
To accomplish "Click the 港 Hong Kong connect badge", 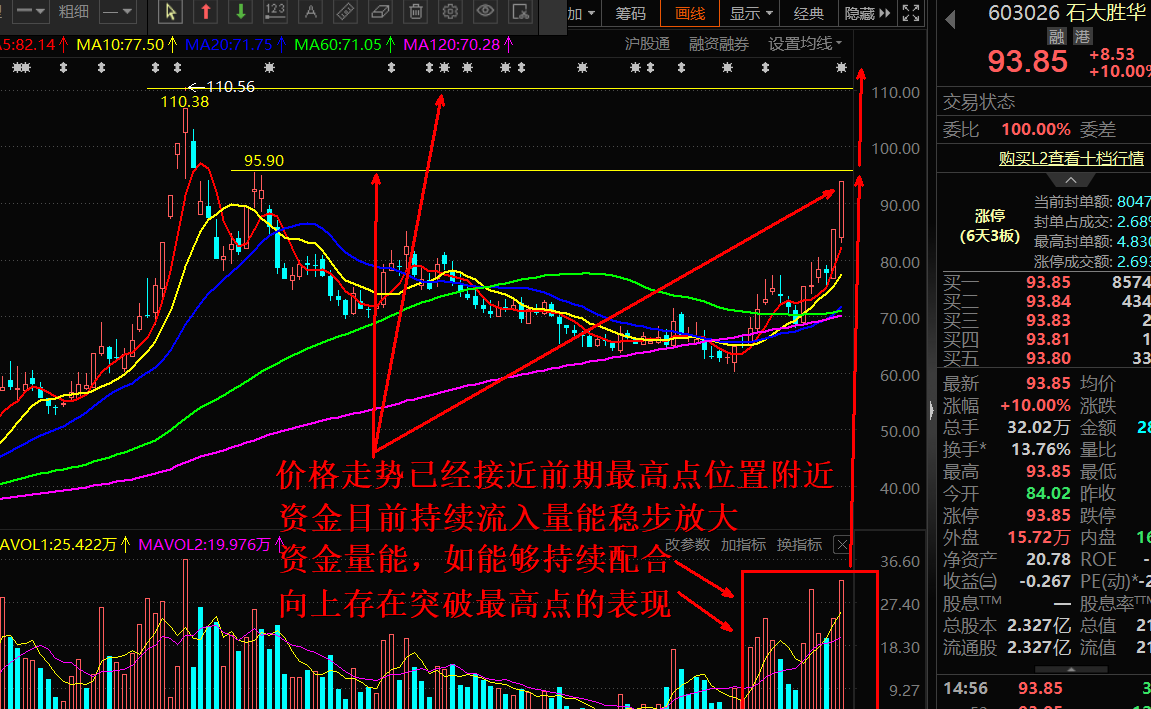I will click(1082, 36).
